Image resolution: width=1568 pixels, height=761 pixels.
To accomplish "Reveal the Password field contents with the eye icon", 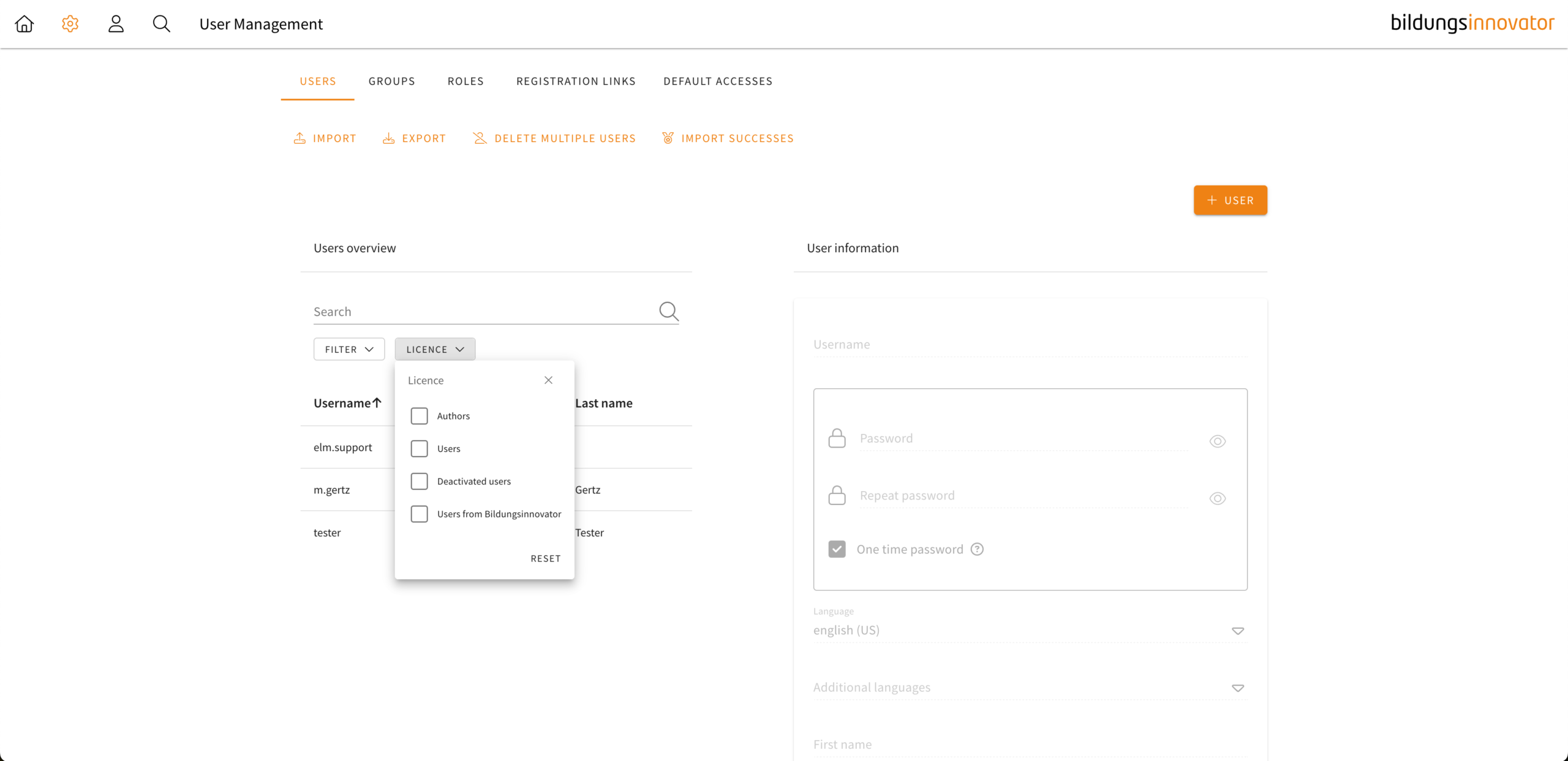I will [x=1217, y=441].
